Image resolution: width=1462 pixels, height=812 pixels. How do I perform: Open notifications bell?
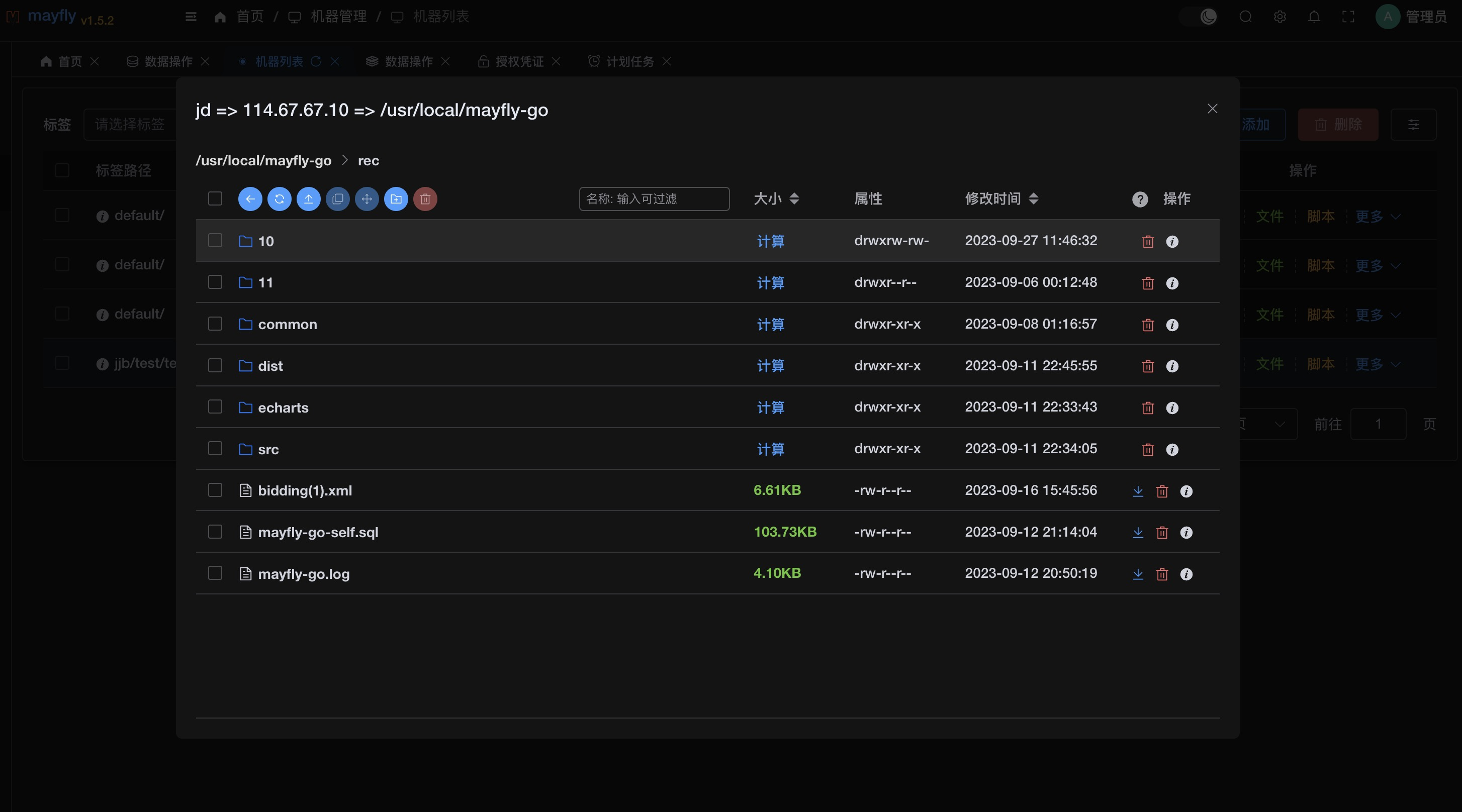tap(1314, 17)
